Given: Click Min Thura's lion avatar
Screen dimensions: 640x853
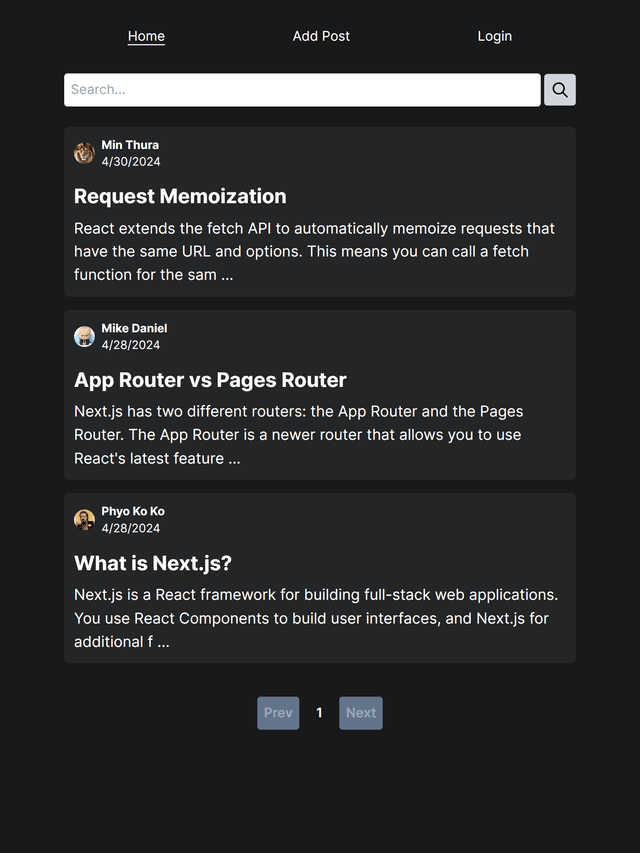Looking at the screenshot, I should (x=84, y=153).
